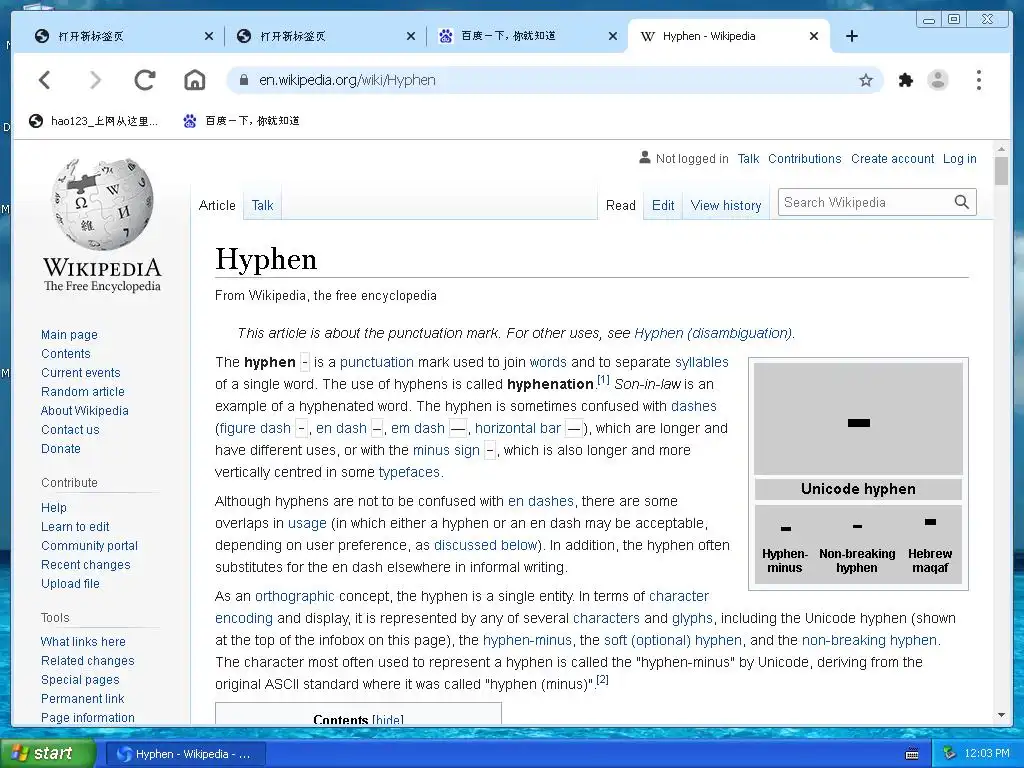The width and height of the screenshot is (1024, 768).
Task: Follow the orthographic link
Action: click(295, 596)
